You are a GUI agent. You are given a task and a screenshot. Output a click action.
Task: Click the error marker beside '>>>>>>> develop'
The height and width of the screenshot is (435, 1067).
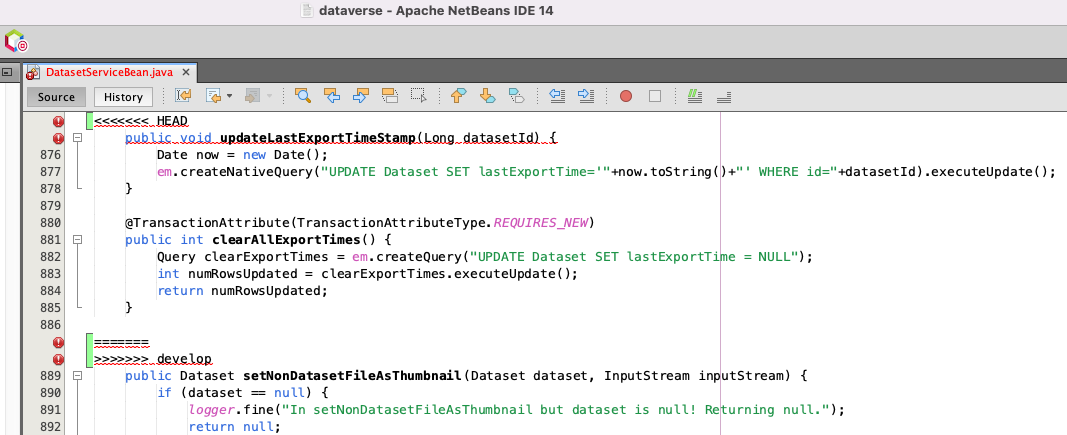(x=59, y=359)
